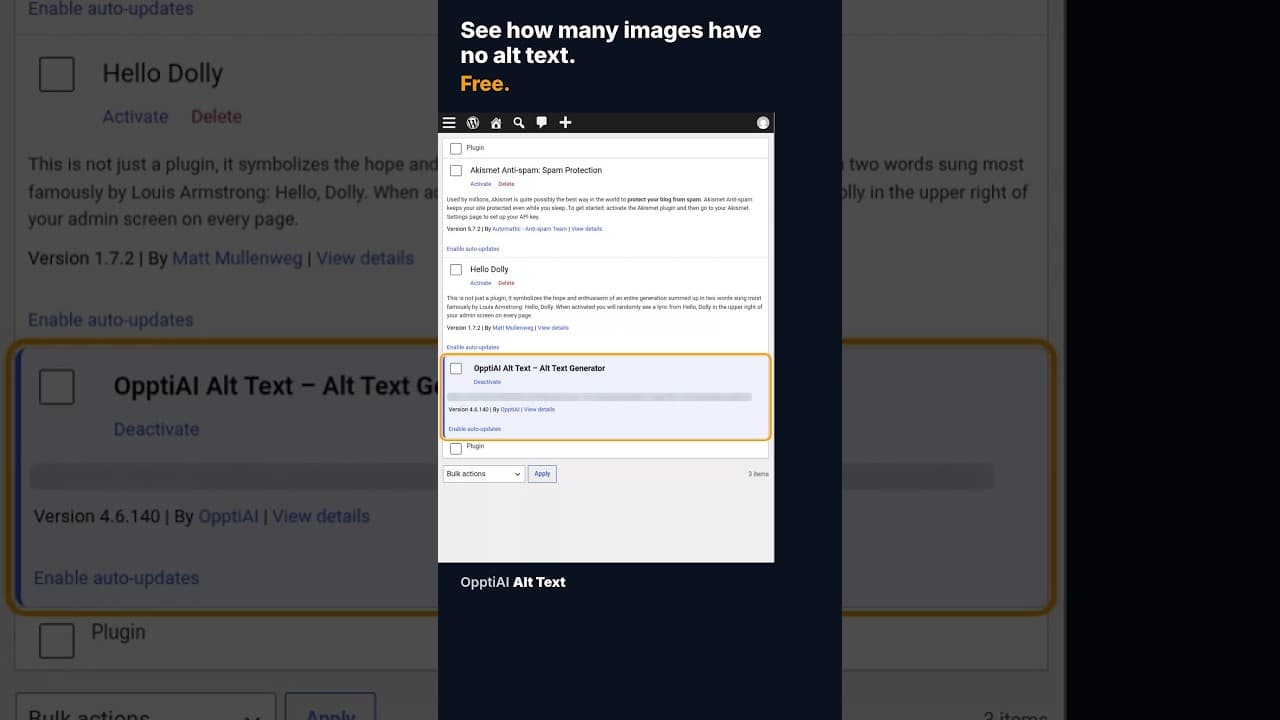Screen dimensions: 1280x720
Task: Tick the top Plugin select-all checkbox in the small panel
Action: tap(456, 148)
